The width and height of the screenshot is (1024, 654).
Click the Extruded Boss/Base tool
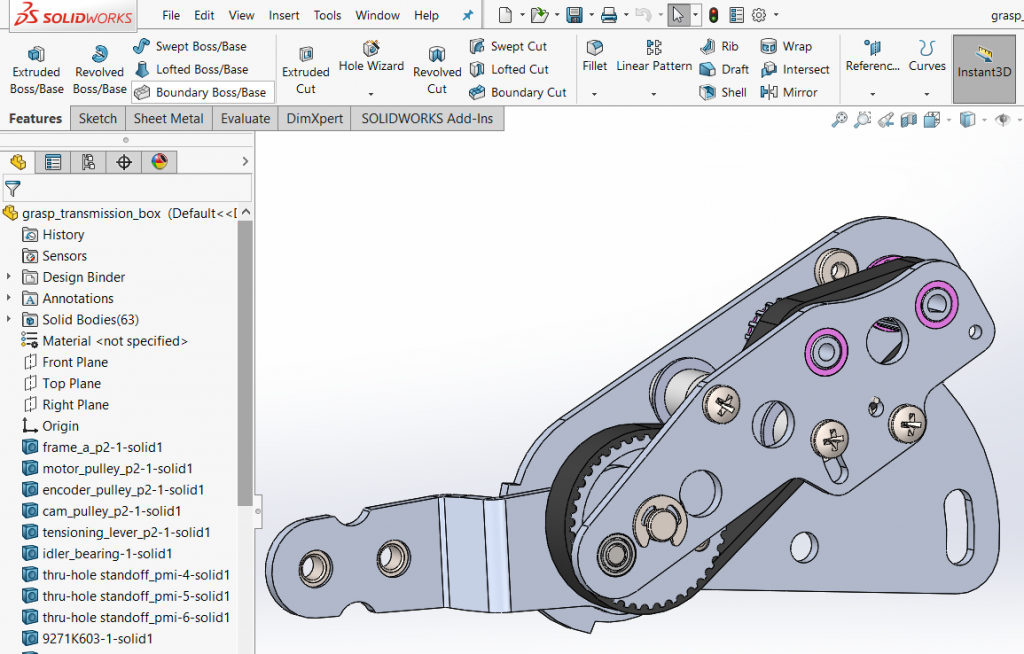pos(36,70)
